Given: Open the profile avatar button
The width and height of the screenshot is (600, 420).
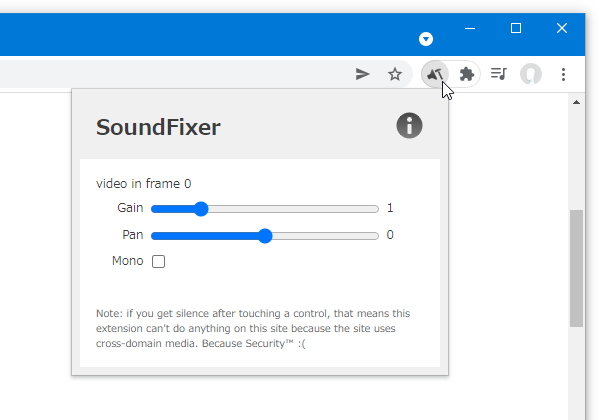Looking at the screenshot, I should [531, 74].
